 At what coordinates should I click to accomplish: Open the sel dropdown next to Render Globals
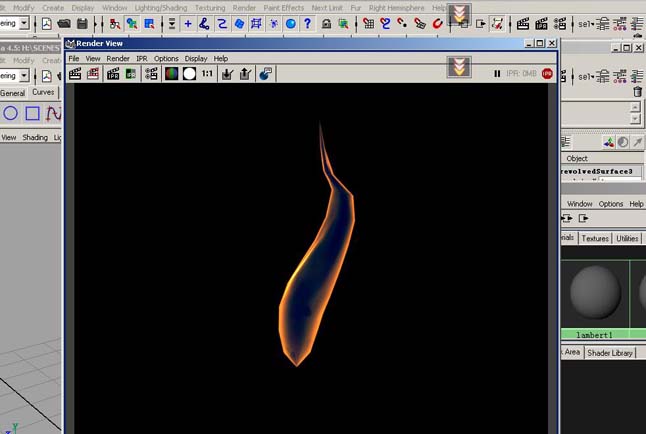586,24
